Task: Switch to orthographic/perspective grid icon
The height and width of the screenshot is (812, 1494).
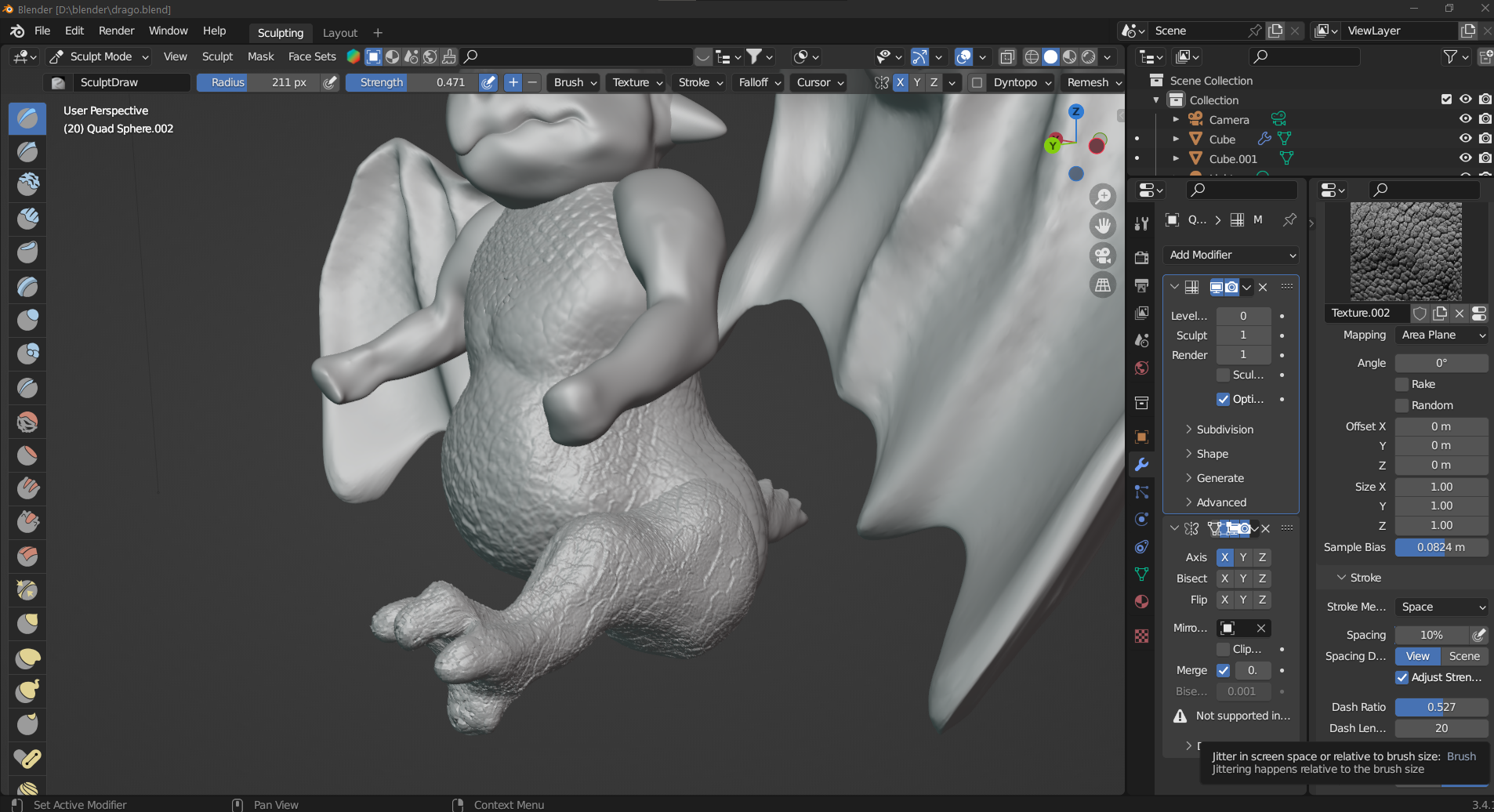Action: click(x=1103, y=285)
